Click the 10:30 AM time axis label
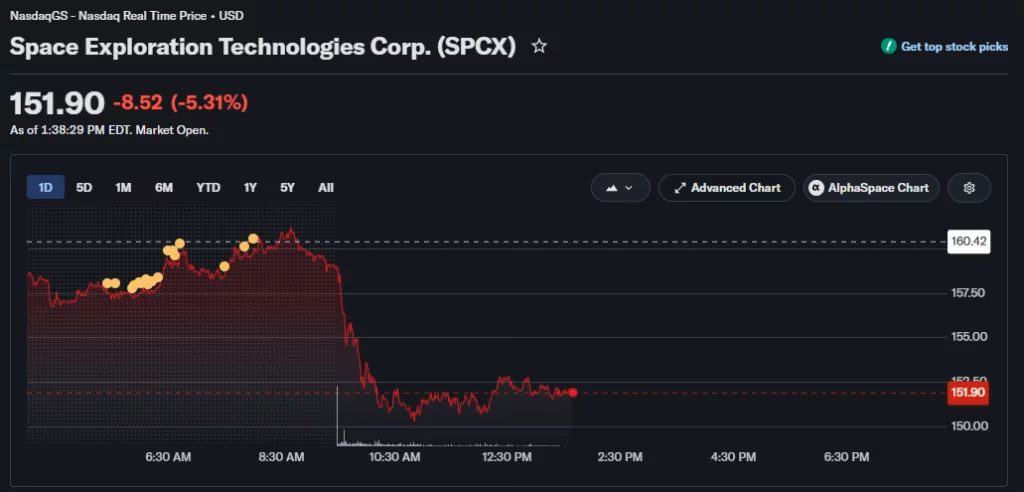1024x492 pixels. pos(394,457)
